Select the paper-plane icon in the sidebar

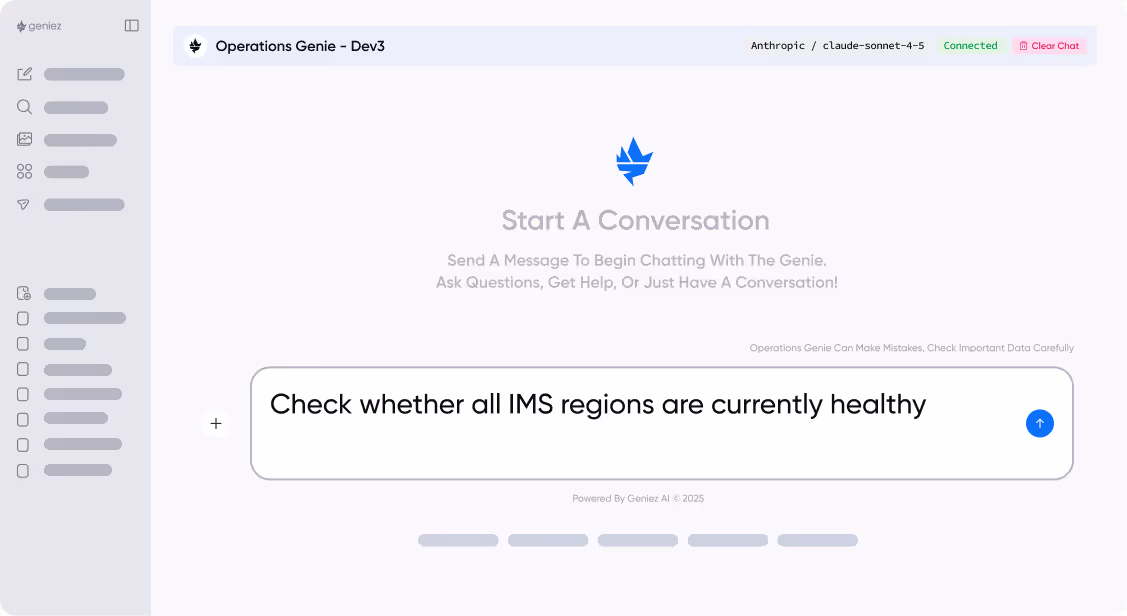coord(24,204)
